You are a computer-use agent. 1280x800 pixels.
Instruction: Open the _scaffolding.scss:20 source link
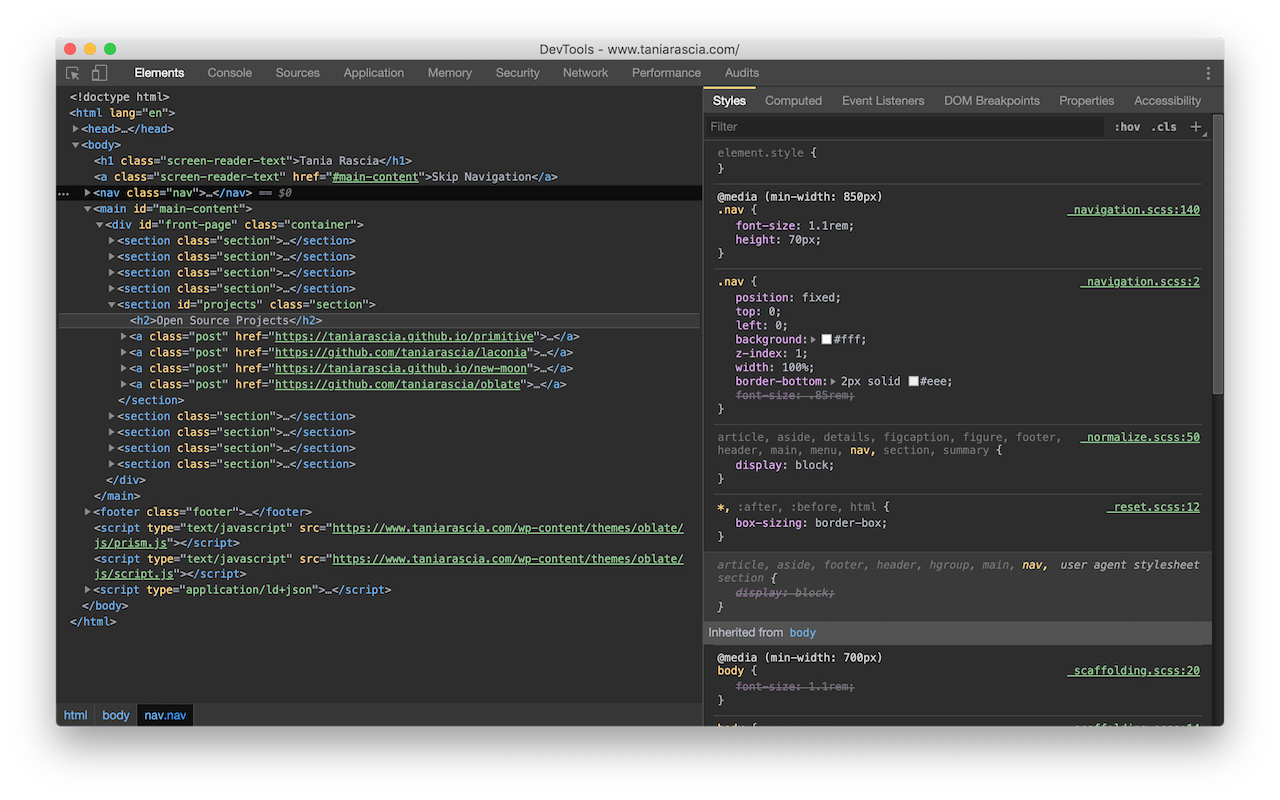[1134, 671]
